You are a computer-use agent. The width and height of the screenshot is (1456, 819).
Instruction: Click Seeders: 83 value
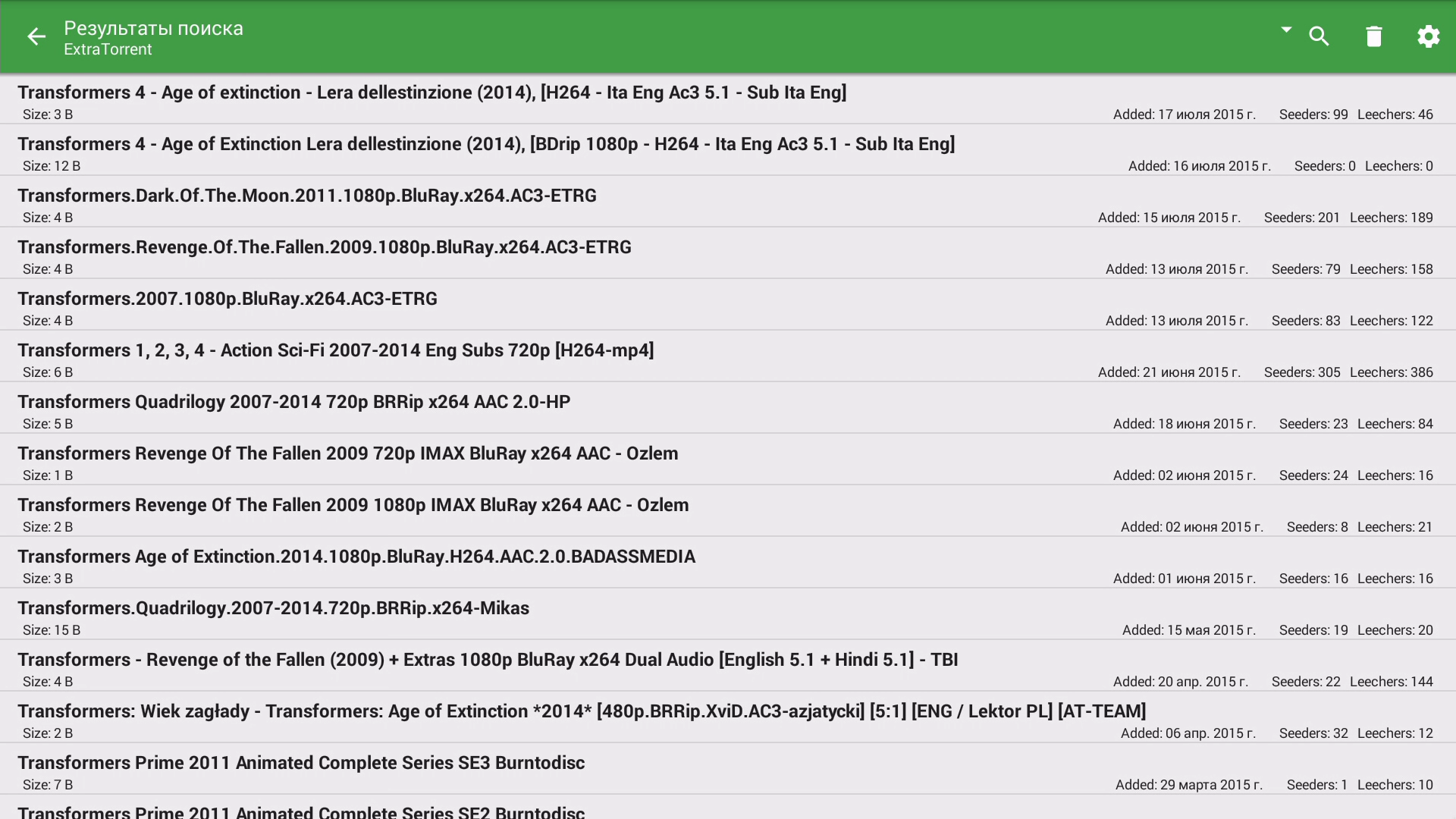click(x=1306, y=321)
